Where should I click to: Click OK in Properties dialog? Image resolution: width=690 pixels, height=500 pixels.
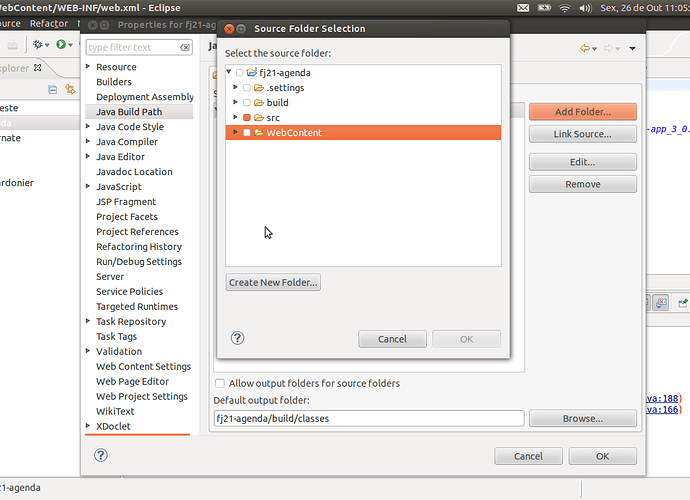(x=602, y=456)
